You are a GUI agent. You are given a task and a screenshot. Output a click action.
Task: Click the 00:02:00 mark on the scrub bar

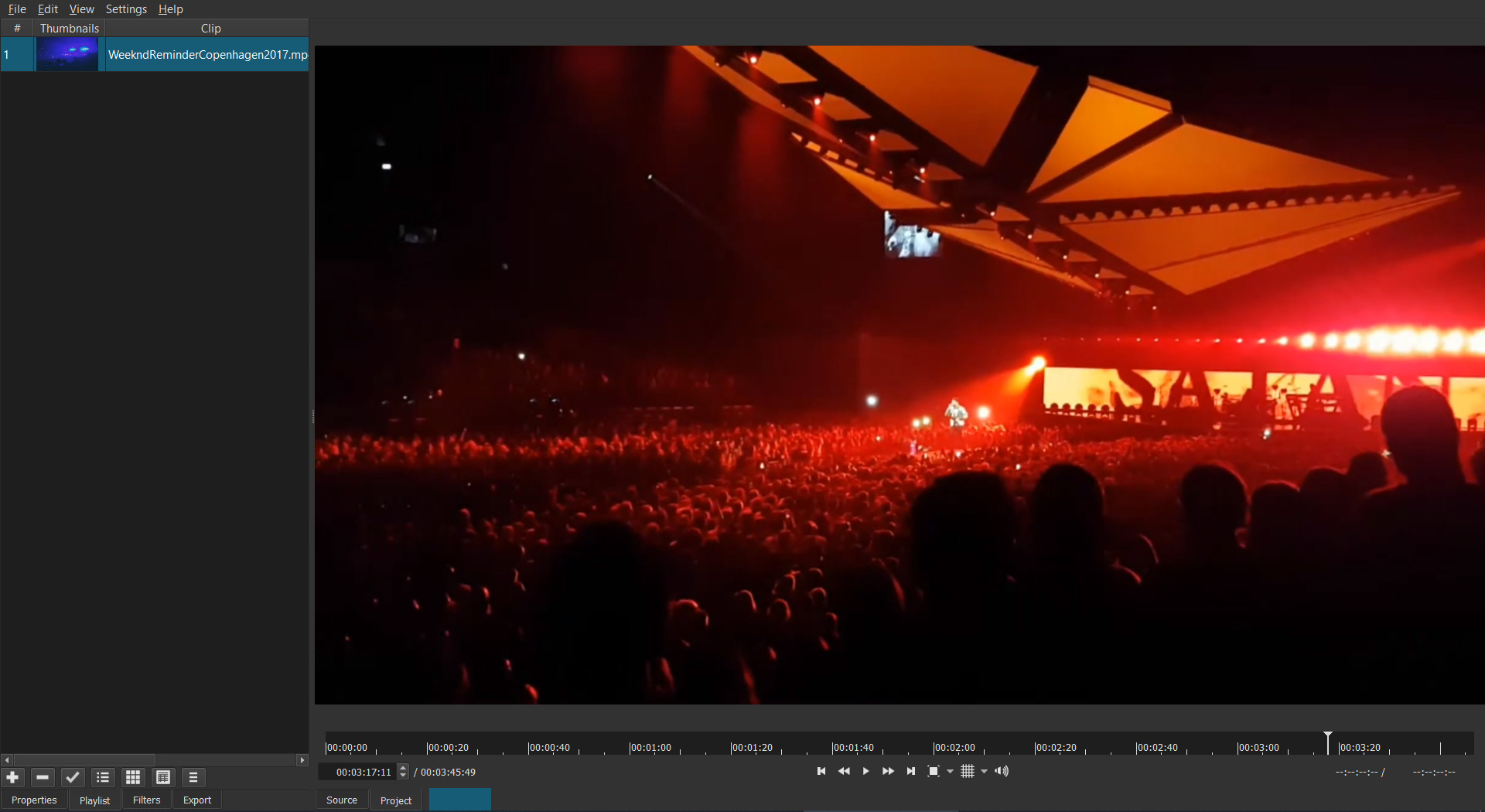click(x=934, y=747)
